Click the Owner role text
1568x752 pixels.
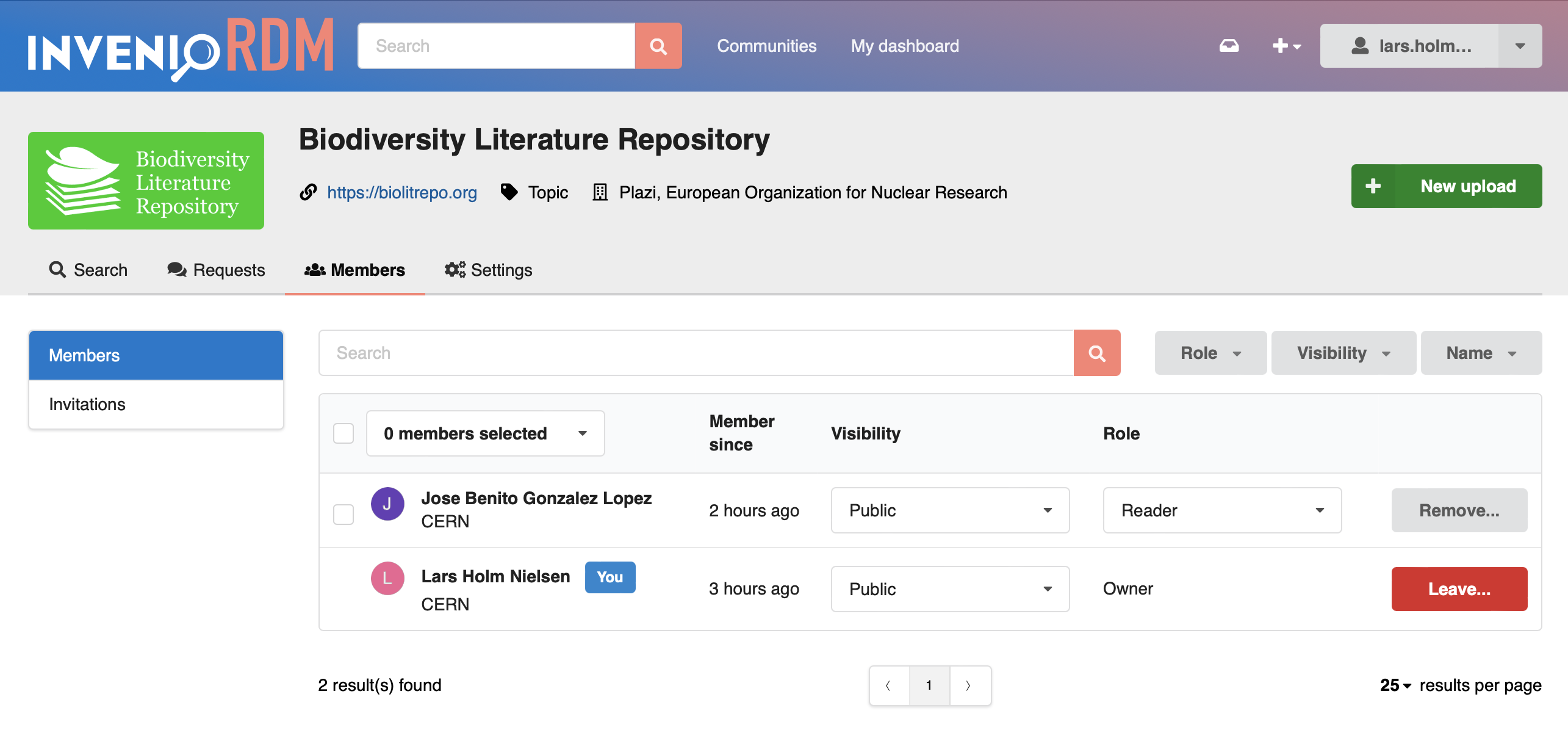1128,588
